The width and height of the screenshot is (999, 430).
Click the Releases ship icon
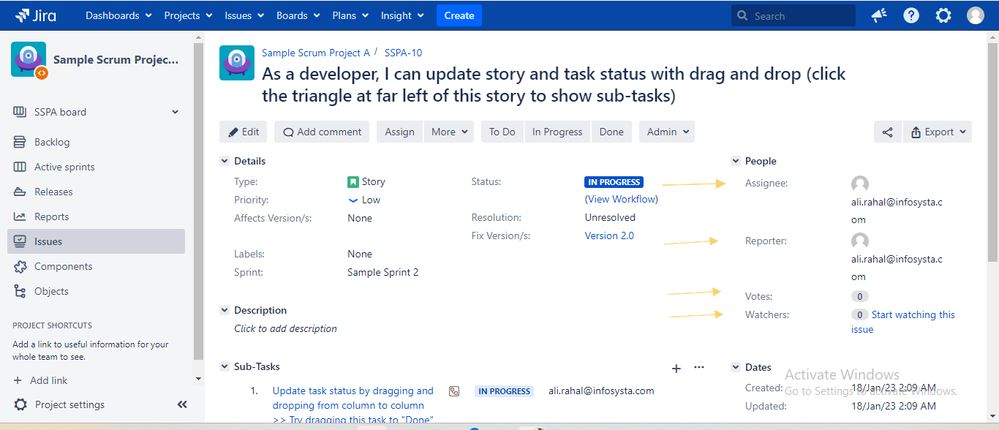(20, 192)
